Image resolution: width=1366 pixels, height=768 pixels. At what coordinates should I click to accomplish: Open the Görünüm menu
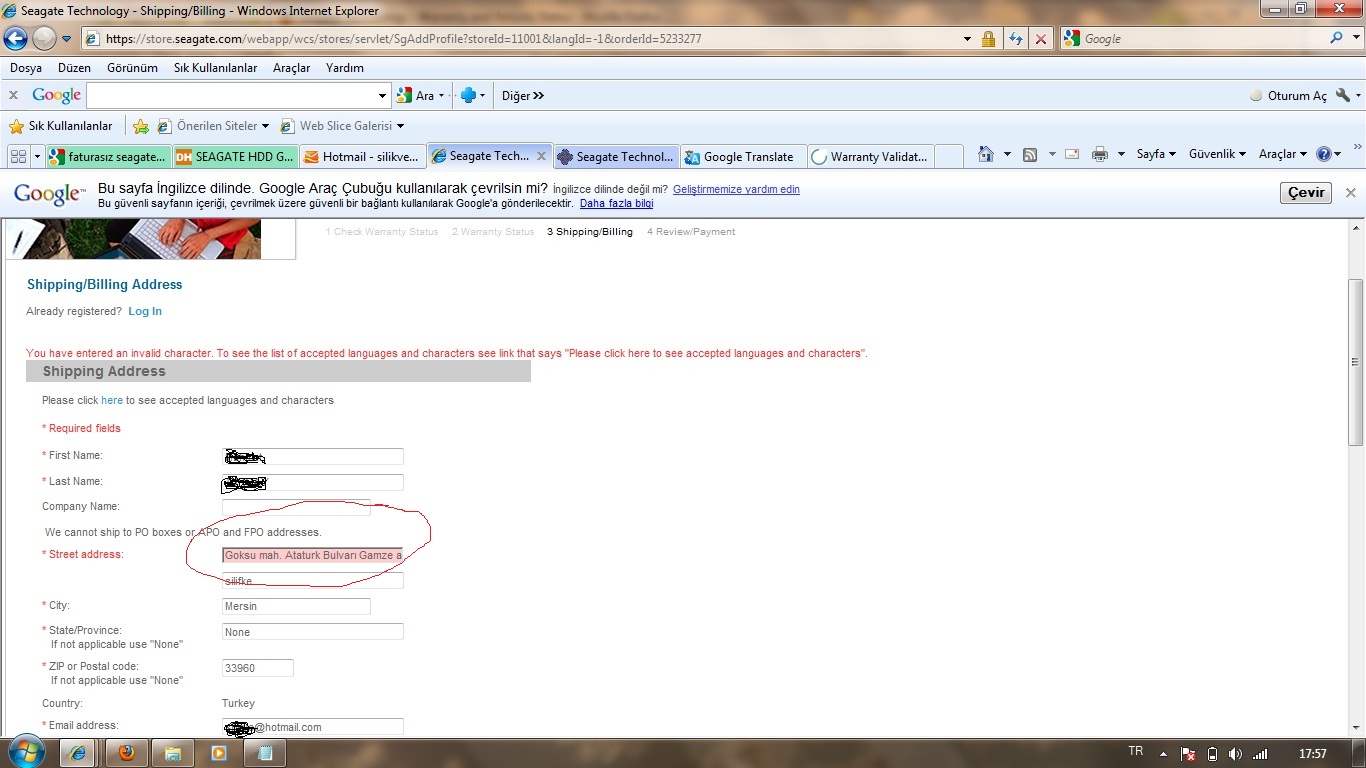[132, 68]
